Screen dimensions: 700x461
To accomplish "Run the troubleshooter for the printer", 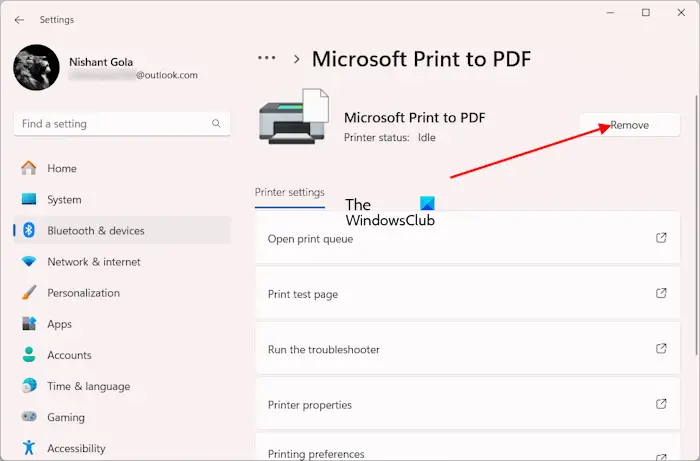I will tap(467, 349).
